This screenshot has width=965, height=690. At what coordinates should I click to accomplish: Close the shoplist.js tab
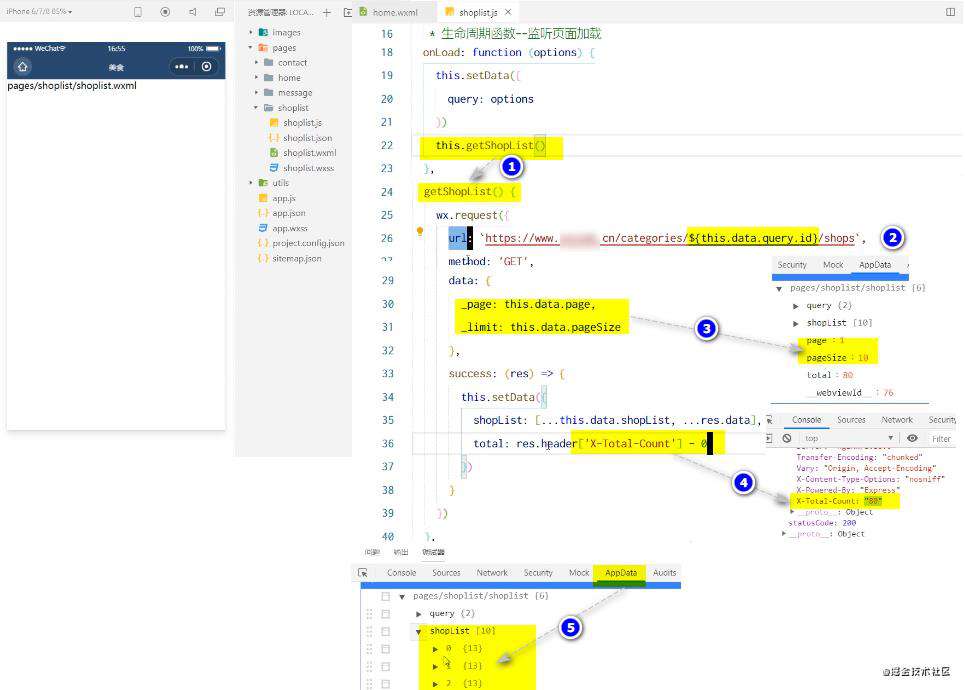tap(508, 12)
